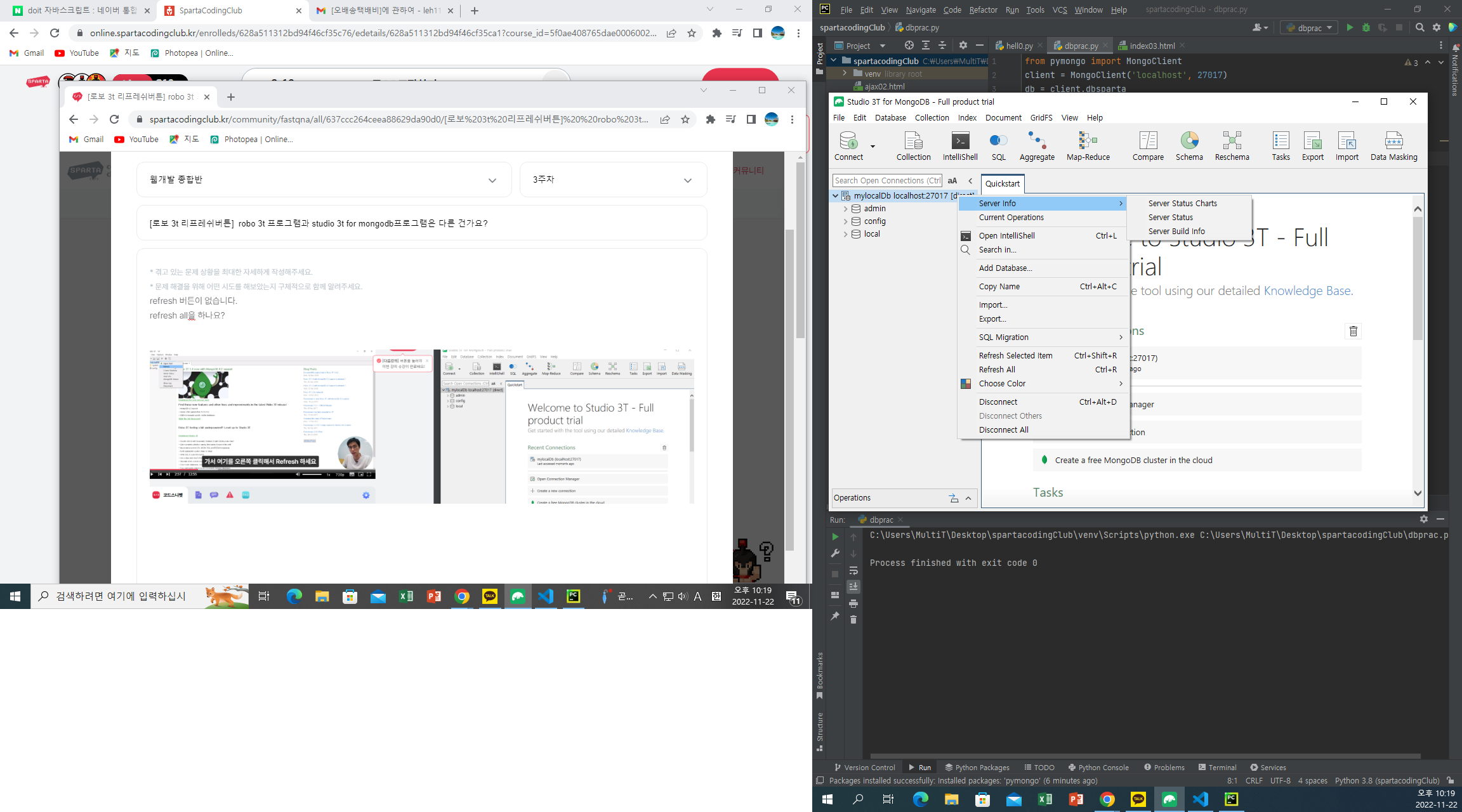Click the question title field about robo 3t
This screenshot has height=812, width=1462.
click(x=422, y=223)
